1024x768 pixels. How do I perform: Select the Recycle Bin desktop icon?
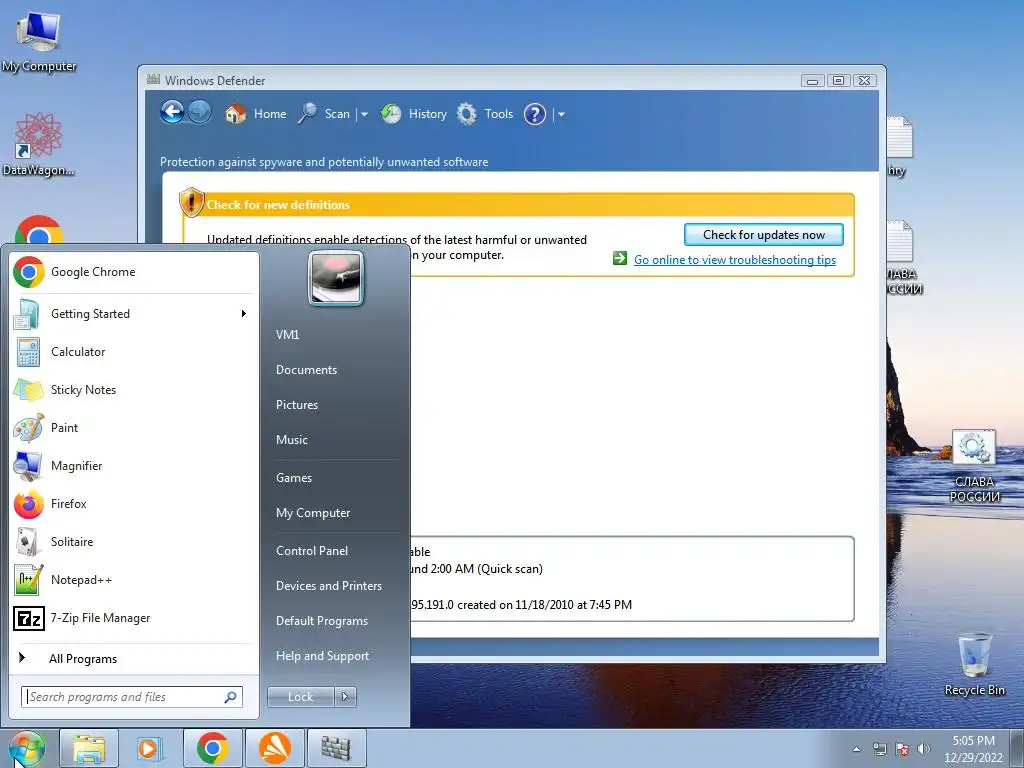click(x=974, y=664)
